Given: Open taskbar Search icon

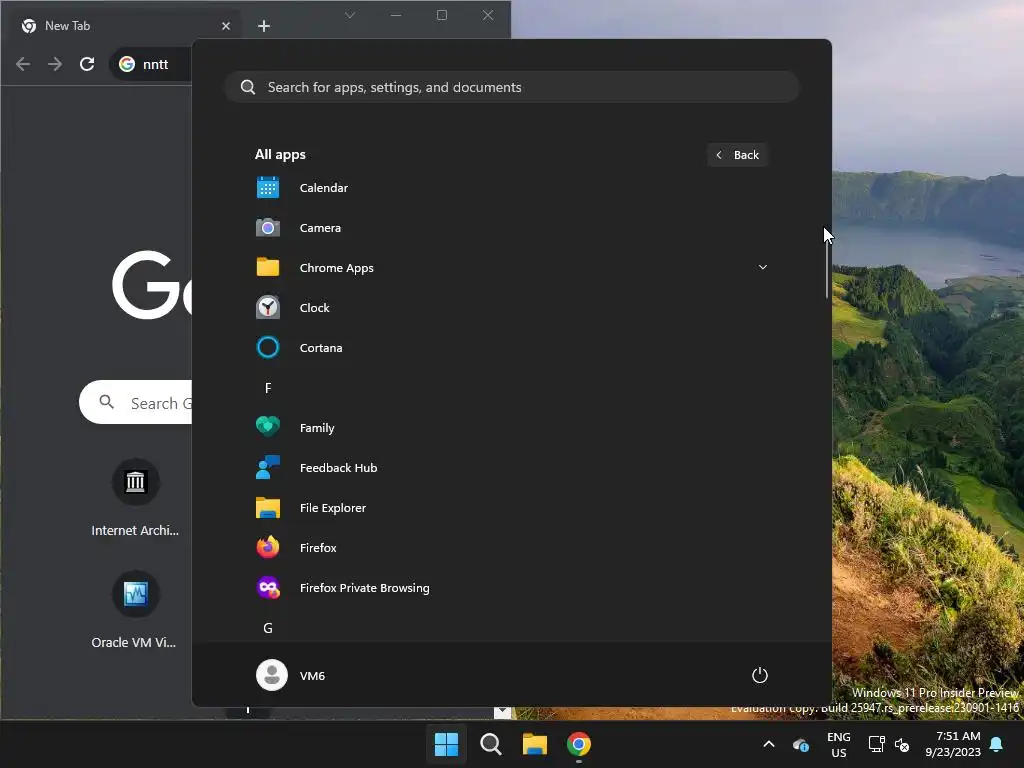Looking at the screenshot, I should click(490, 744).
